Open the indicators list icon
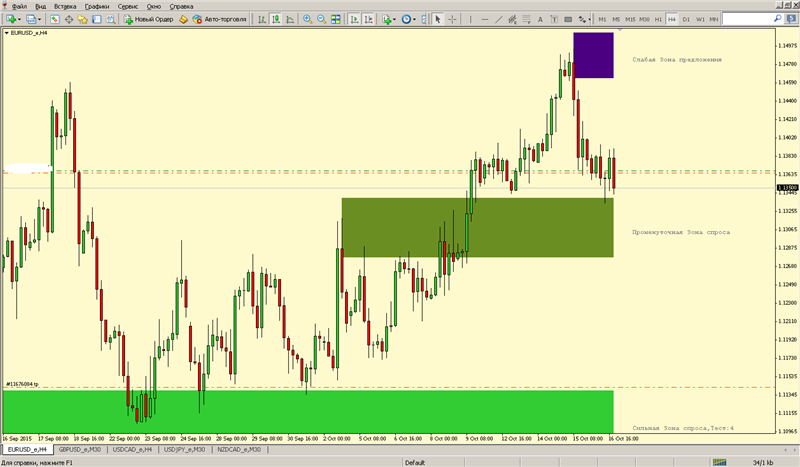The width and height of the screenshot is (800, 467). pos(387,19)
